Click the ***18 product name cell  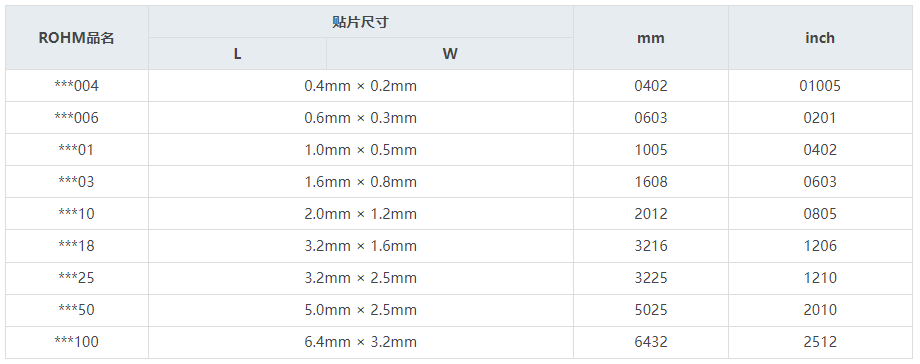point(77,245)
